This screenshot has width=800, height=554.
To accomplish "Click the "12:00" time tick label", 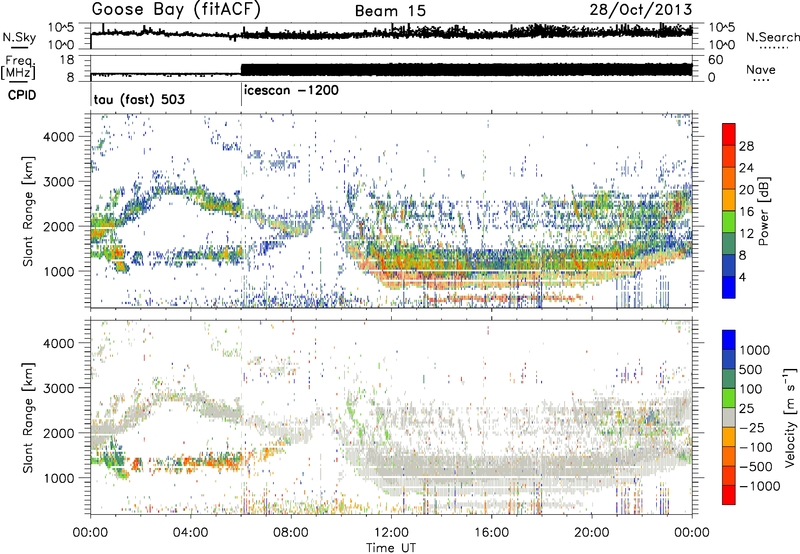I will coord(391,533).
